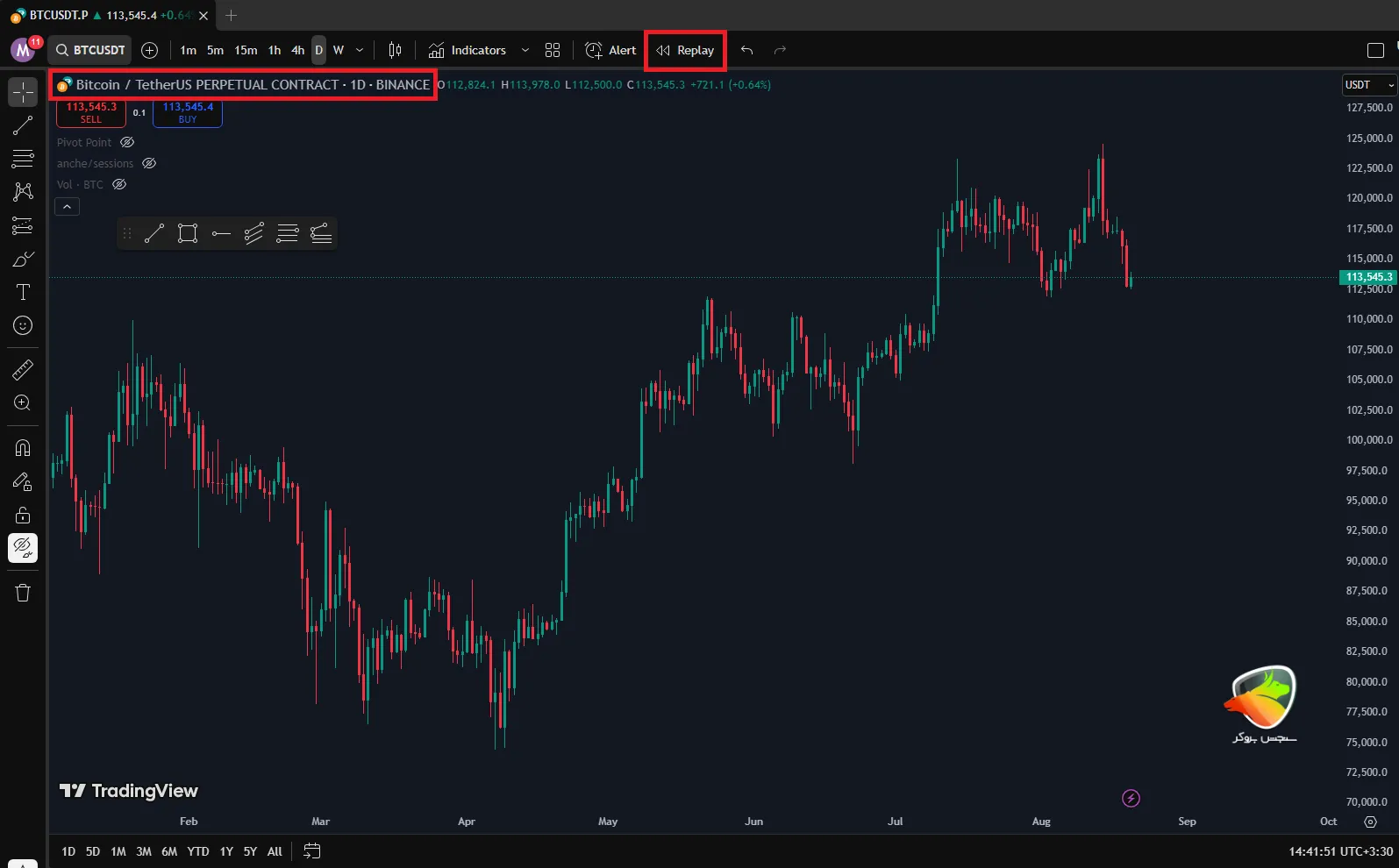This screenshot has height=868, width=1399.
Task: Click the current price label on scale
Action: point(1367,277)
